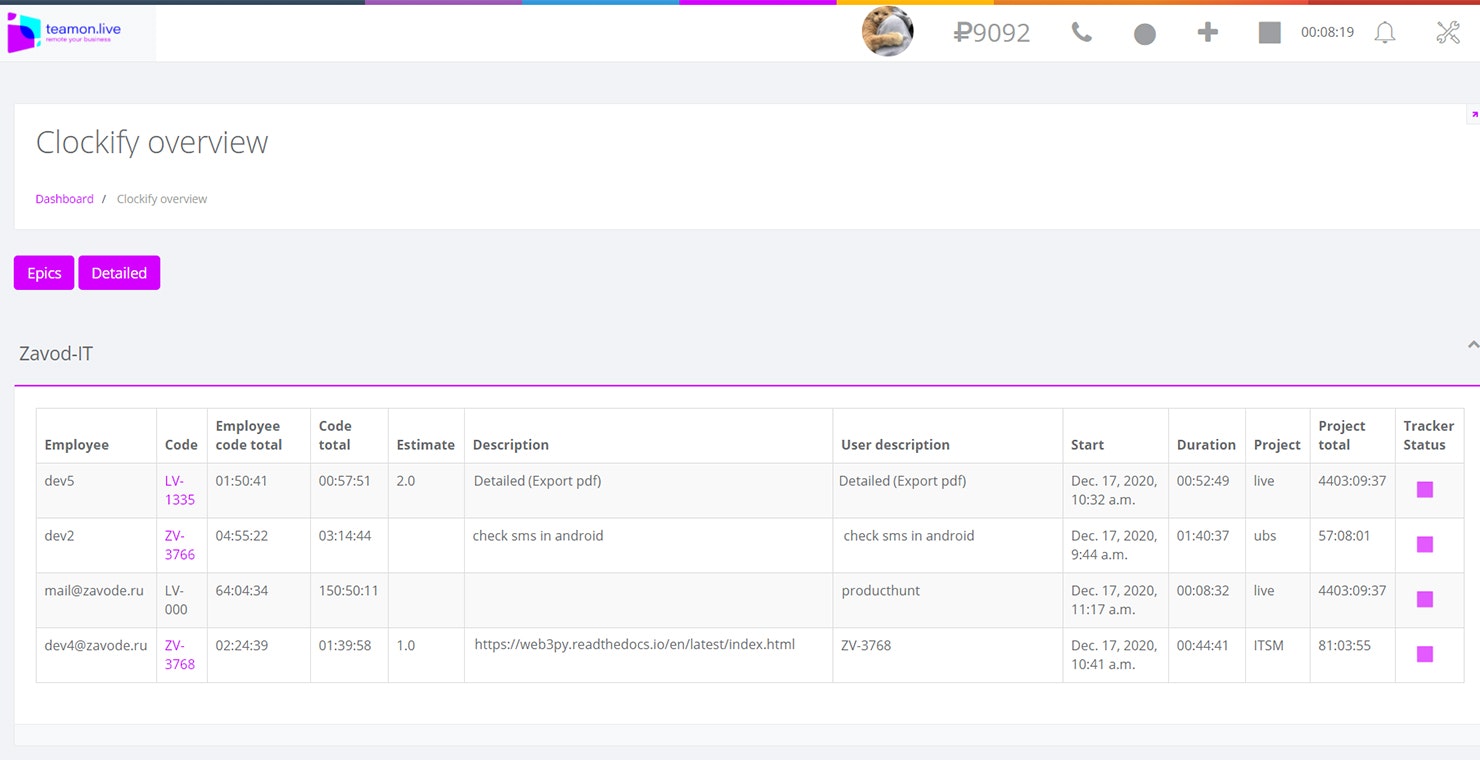1480x760 pixels.
Task: Open the ZV-3766 code link
Action: click(180, 545)
